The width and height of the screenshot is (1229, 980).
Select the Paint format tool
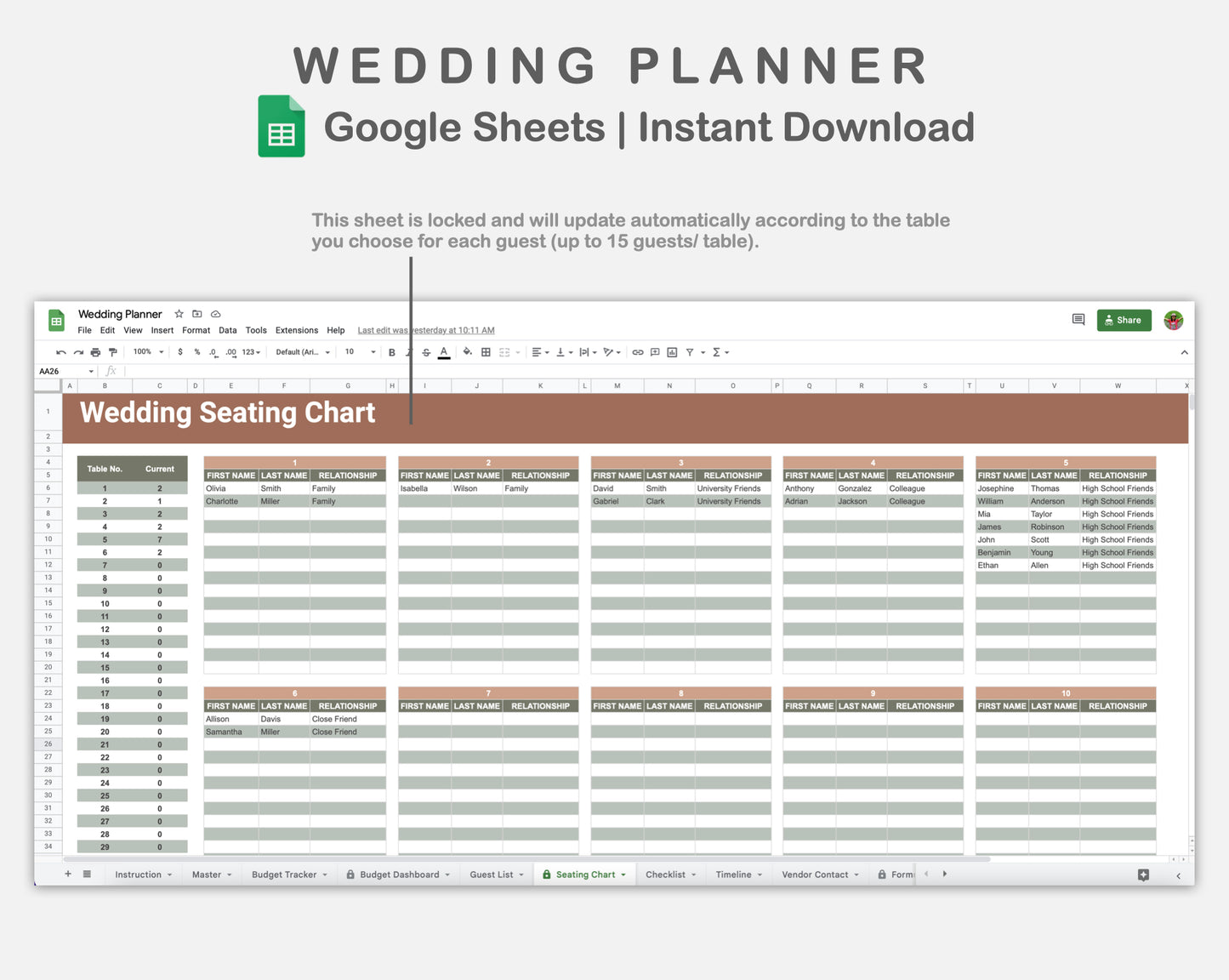[x=111, y=351]
